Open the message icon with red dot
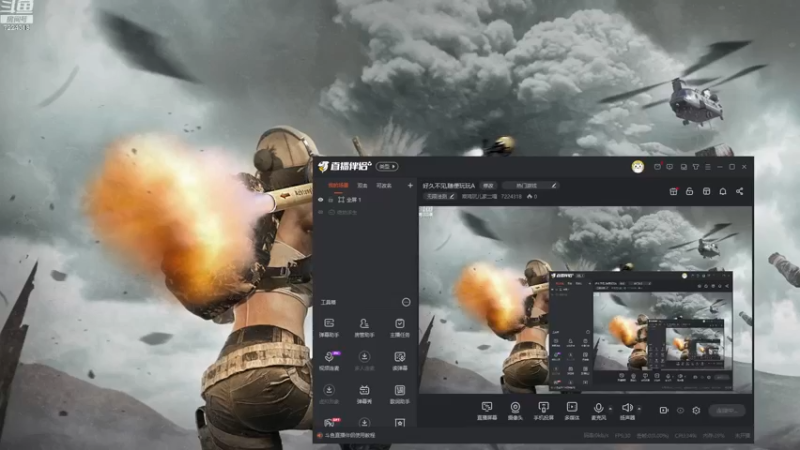Image resolution: width=800 pixels, height=450 pixels. (658, 167)
